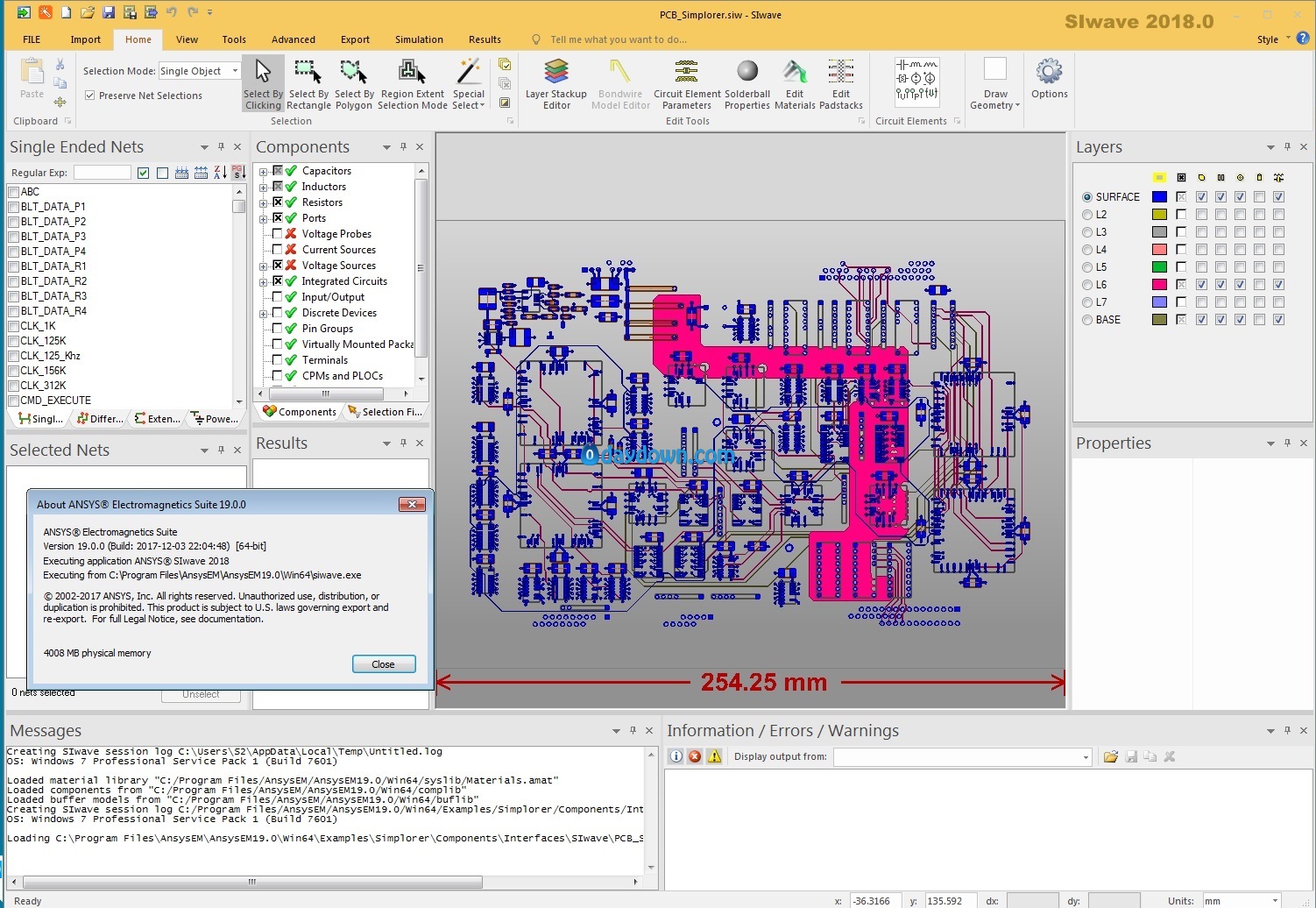Image resolution: width=1316 pixels, height=908 pixels.
Task: Click the Cut scissors icon
Action: pos(60,64)
